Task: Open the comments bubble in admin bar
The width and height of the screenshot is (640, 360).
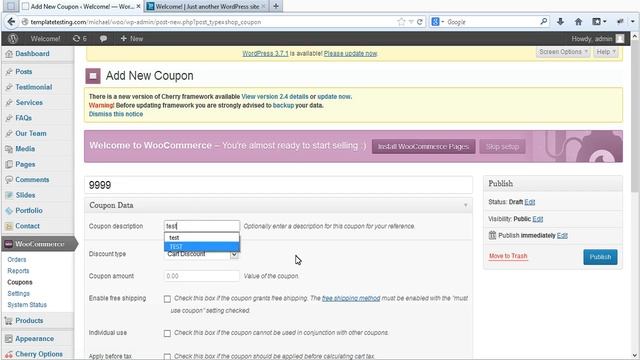Action: click(103, 39)
